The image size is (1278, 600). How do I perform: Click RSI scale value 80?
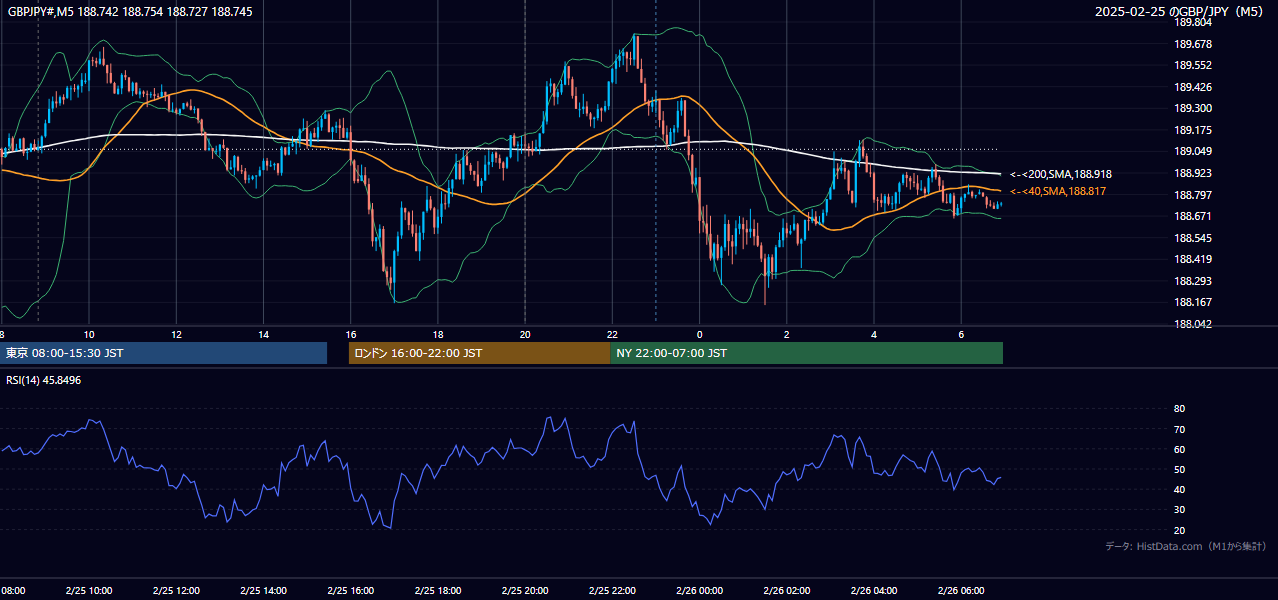pos(1179,409)
